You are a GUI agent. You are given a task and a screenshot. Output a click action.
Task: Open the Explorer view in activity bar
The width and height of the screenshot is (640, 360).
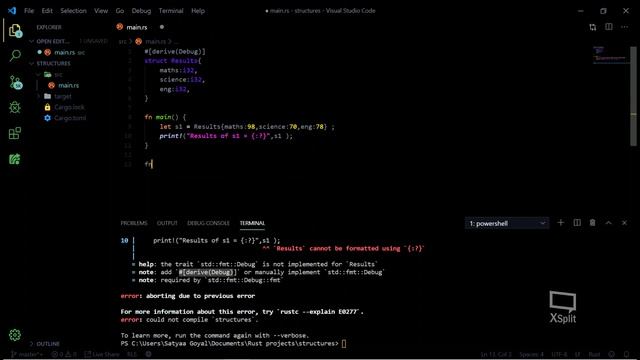coord(15,31)
